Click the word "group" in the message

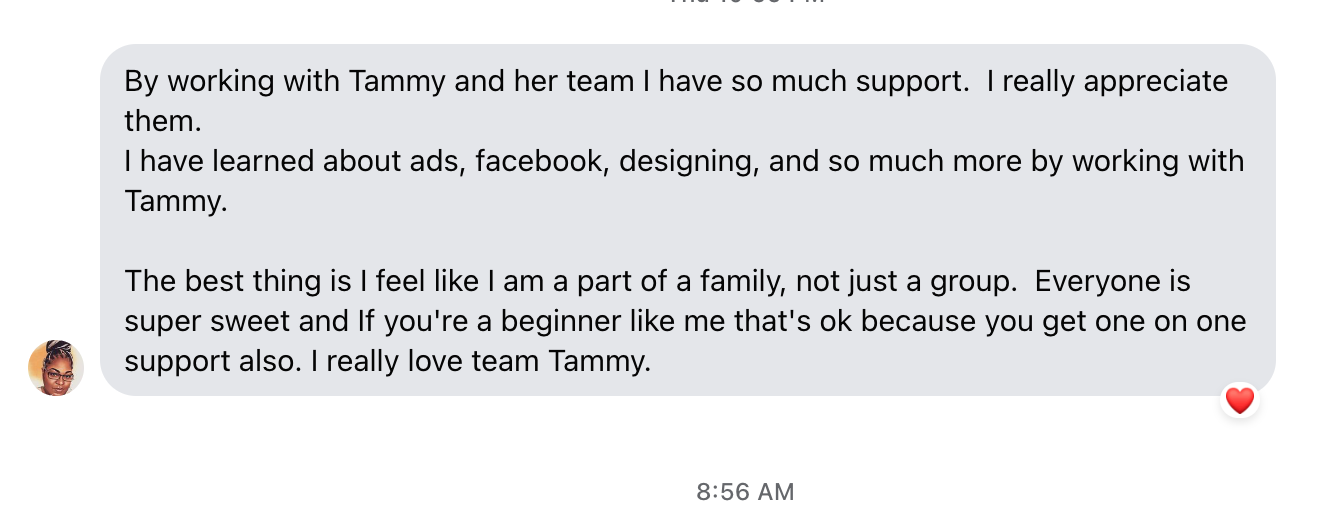click(x=967, y=281)
